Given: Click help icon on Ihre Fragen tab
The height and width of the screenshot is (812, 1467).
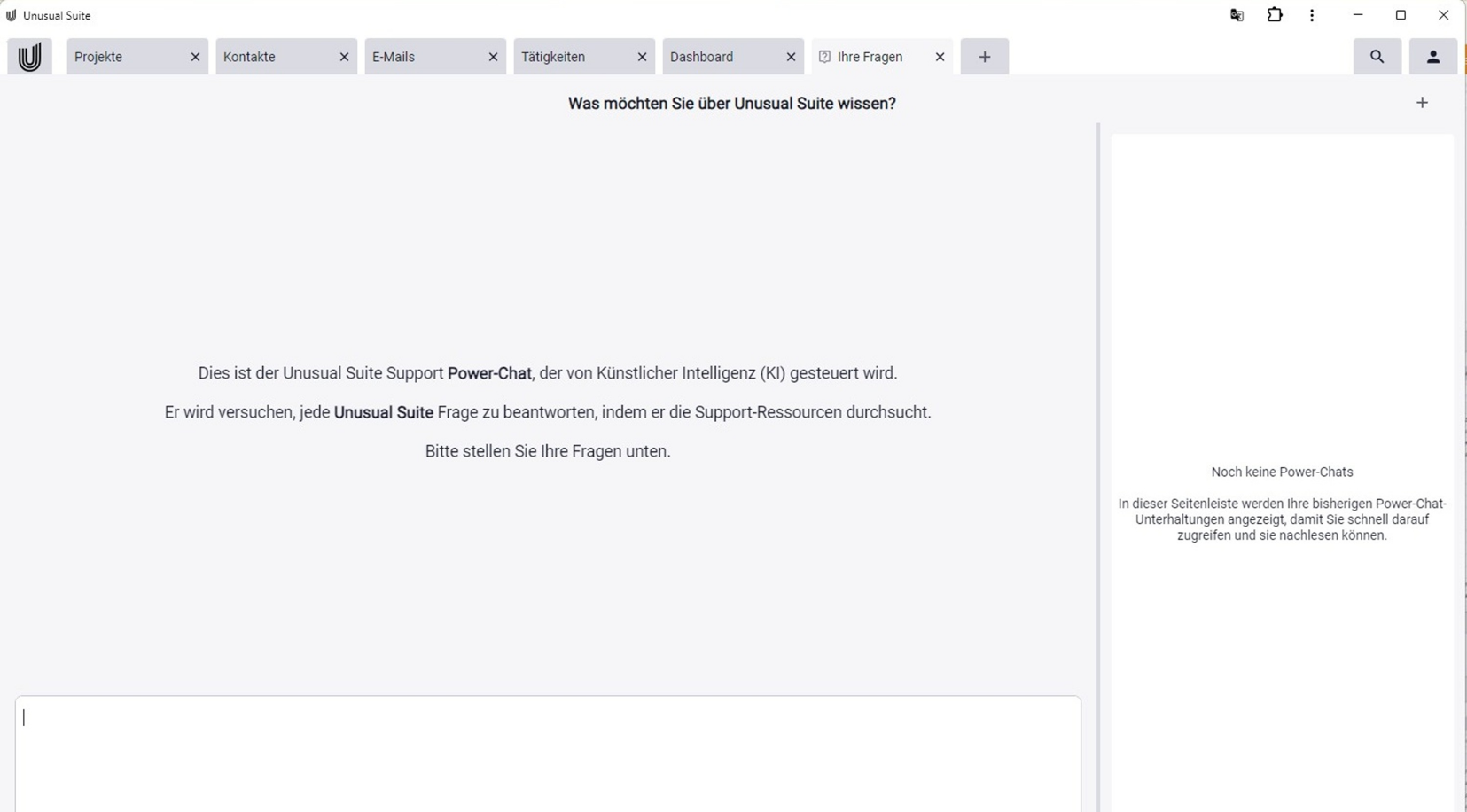Looking at the screenshot, I should (824, 57).
